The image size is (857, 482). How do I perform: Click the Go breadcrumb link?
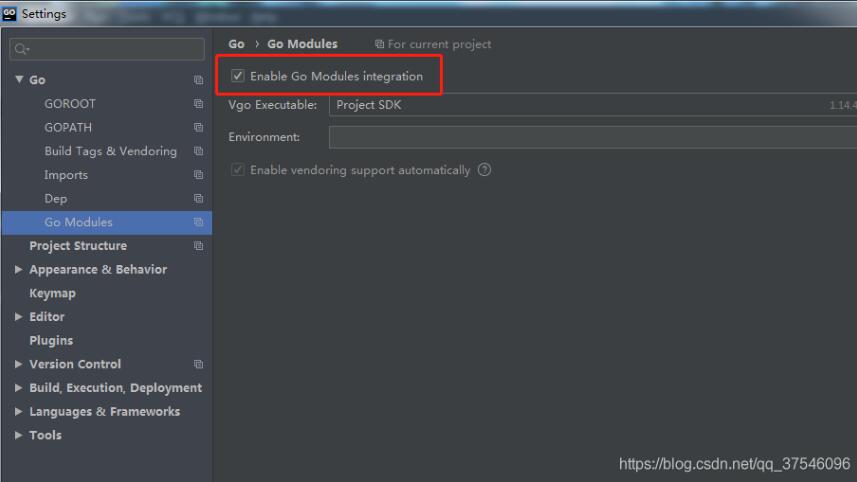pos(236,44)
